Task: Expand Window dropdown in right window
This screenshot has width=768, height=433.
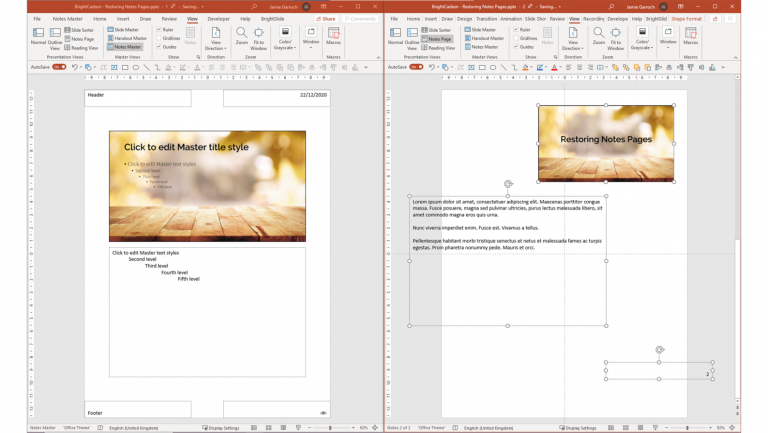Action: tap(668, 38)
